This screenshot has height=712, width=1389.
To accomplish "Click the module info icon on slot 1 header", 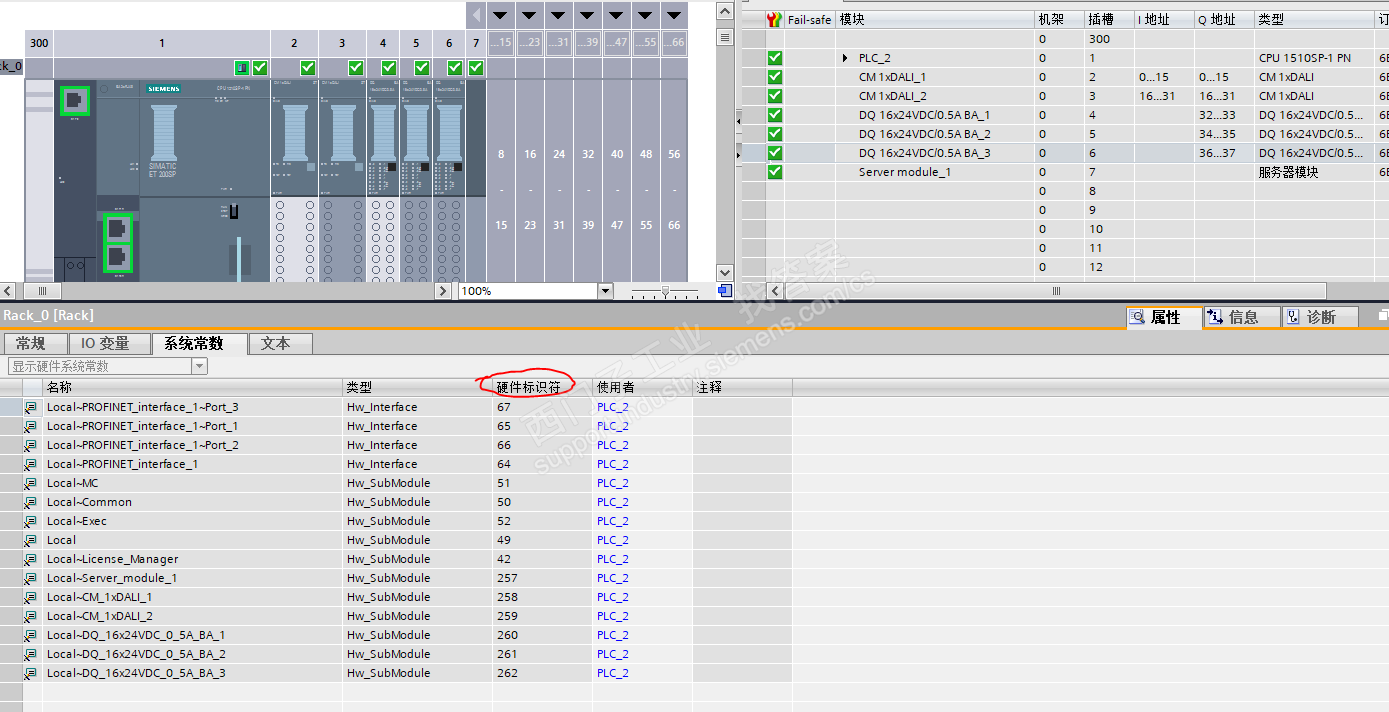I will pyautogui.click(x=242, y=68).
